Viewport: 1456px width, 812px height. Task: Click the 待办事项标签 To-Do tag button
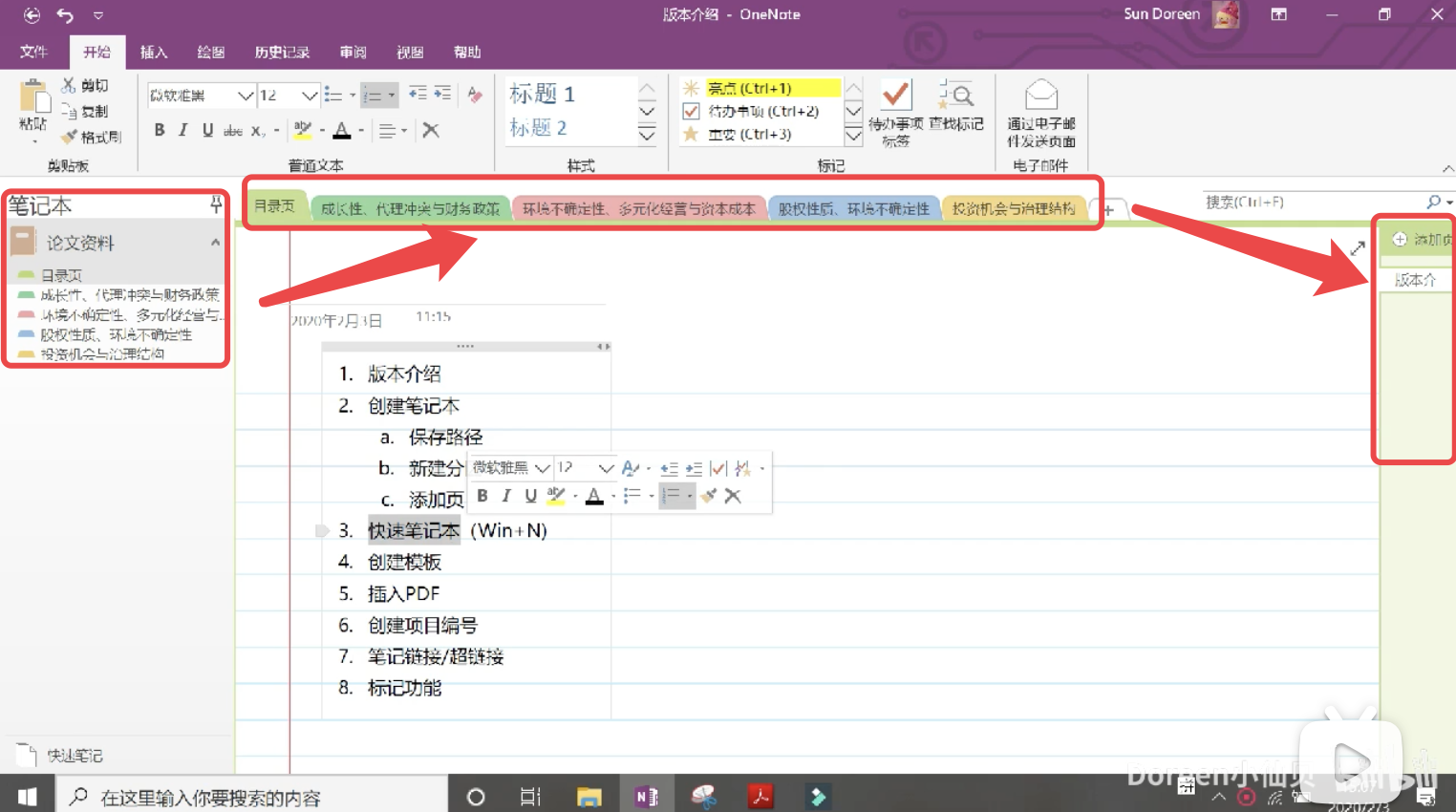point(896,113)
